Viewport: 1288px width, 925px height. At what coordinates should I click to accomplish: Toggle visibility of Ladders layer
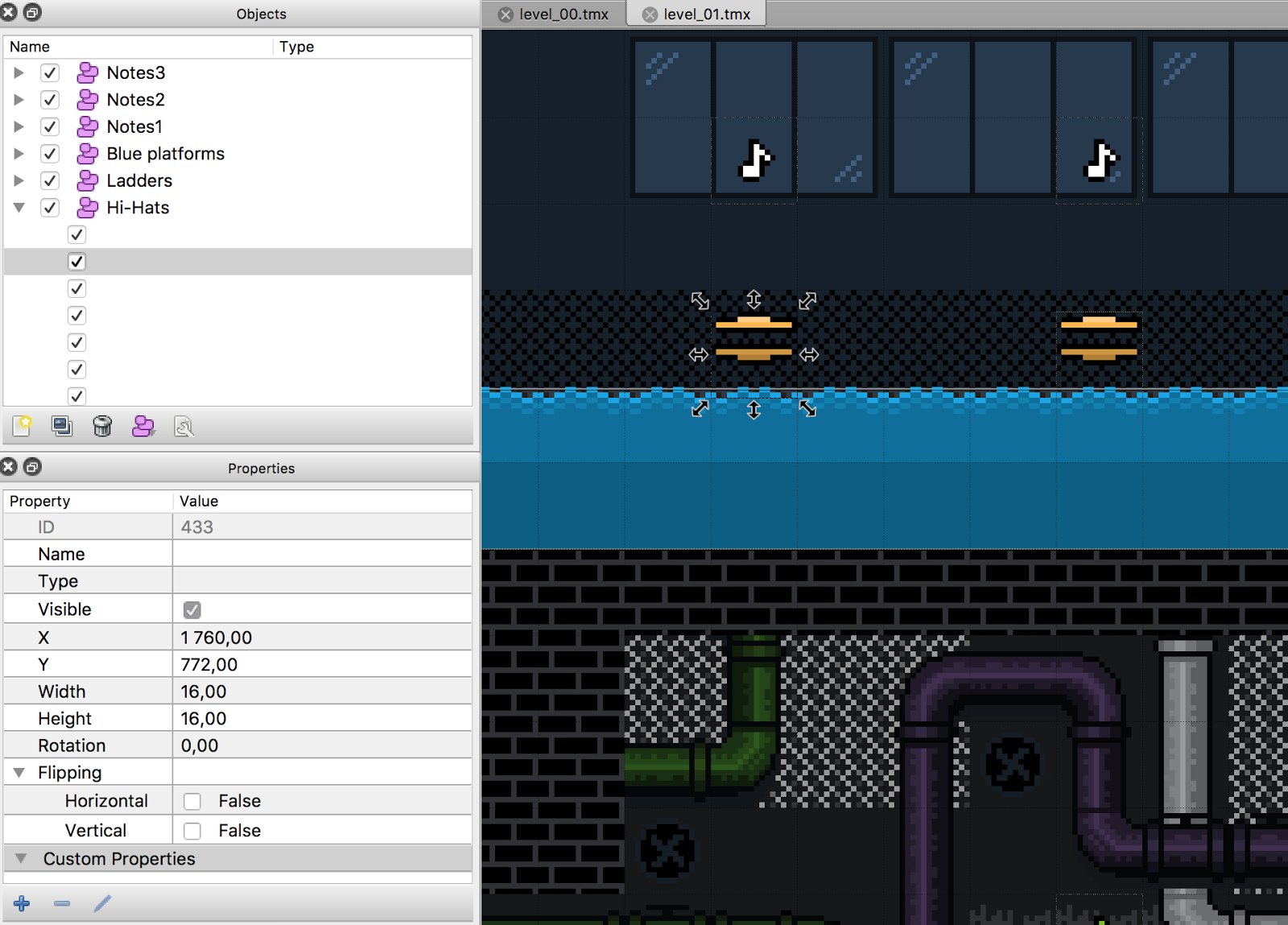50,180
